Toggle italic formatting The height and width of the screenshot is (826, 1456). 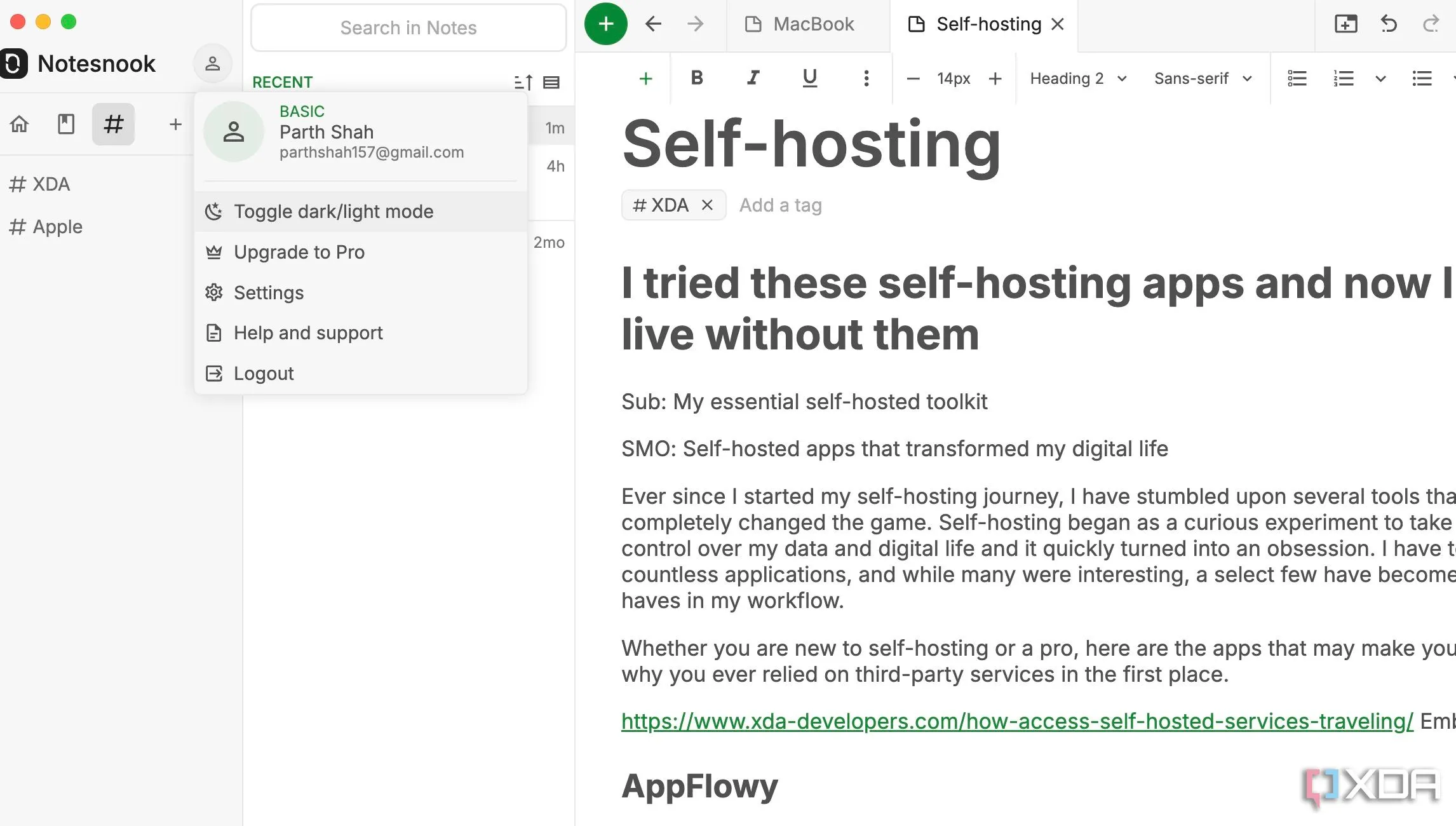point(753,78)
